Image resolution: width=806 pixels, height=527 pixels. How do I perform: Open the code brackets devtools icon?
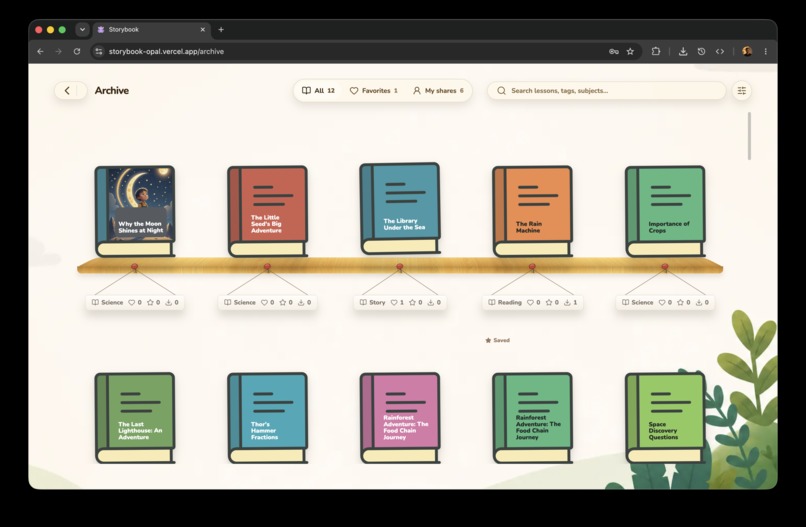tap(720, 51)
